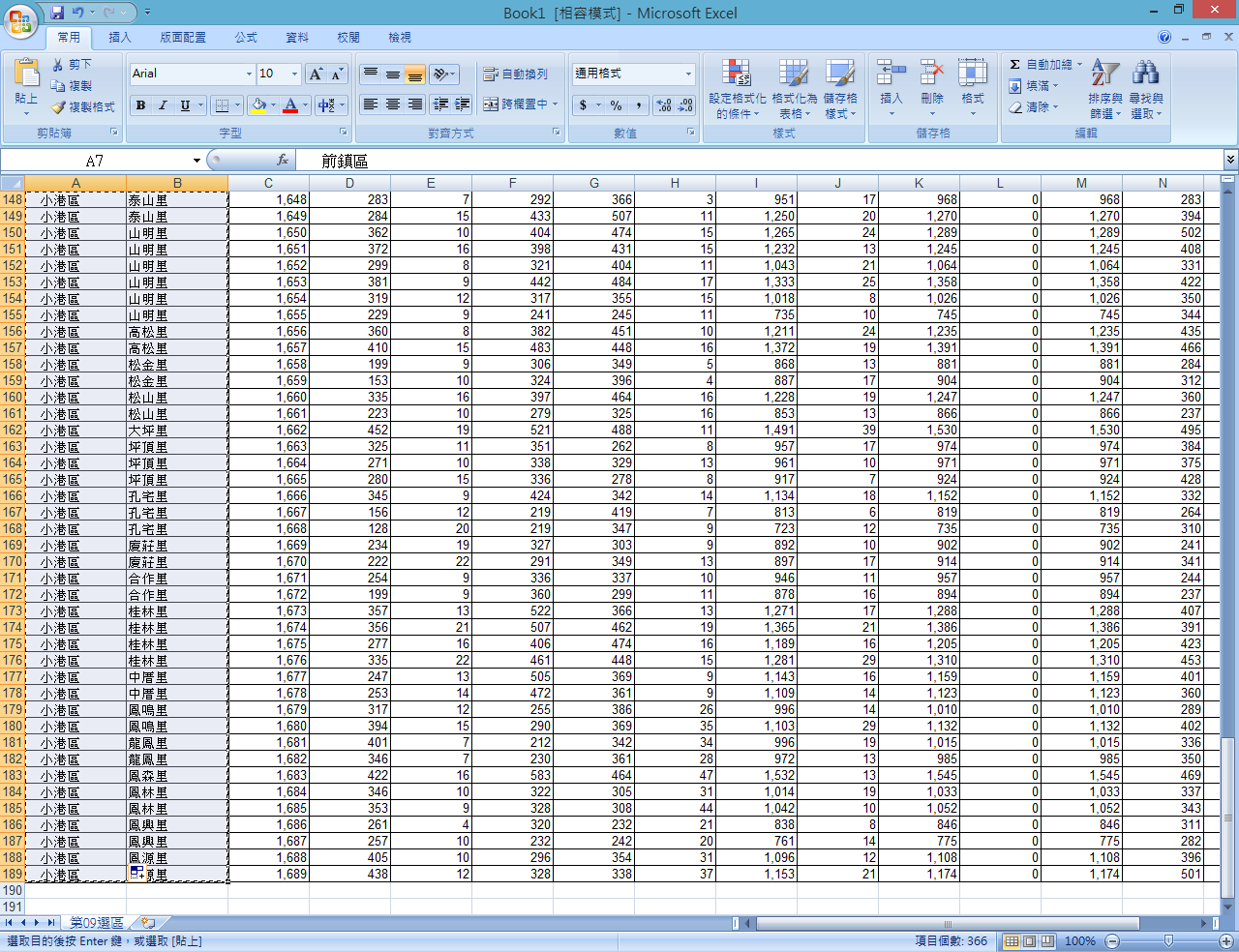Screen dimensions: 1239x952
Task: Switch to the 公式 (Formulas) tab
Action: pyautogui.click(x=246, y=38)
